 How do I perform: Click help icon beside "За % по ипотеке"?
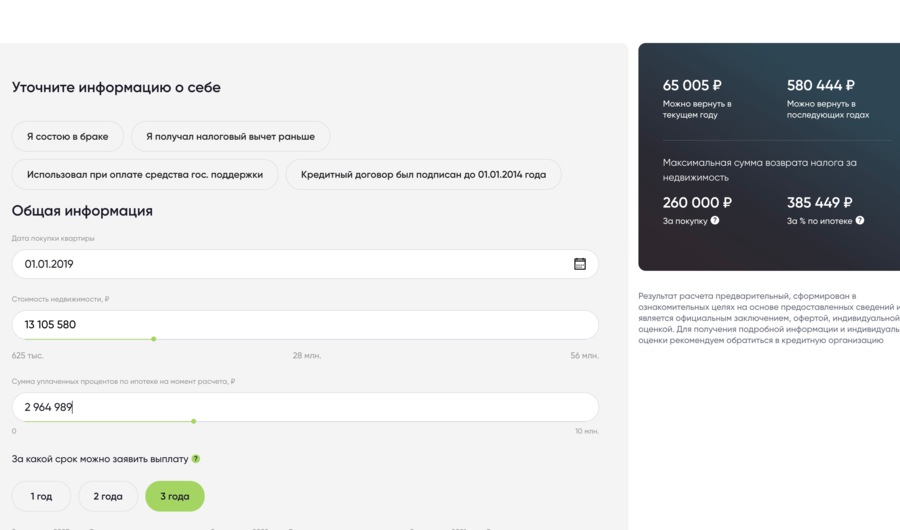[x=860, y=221]
